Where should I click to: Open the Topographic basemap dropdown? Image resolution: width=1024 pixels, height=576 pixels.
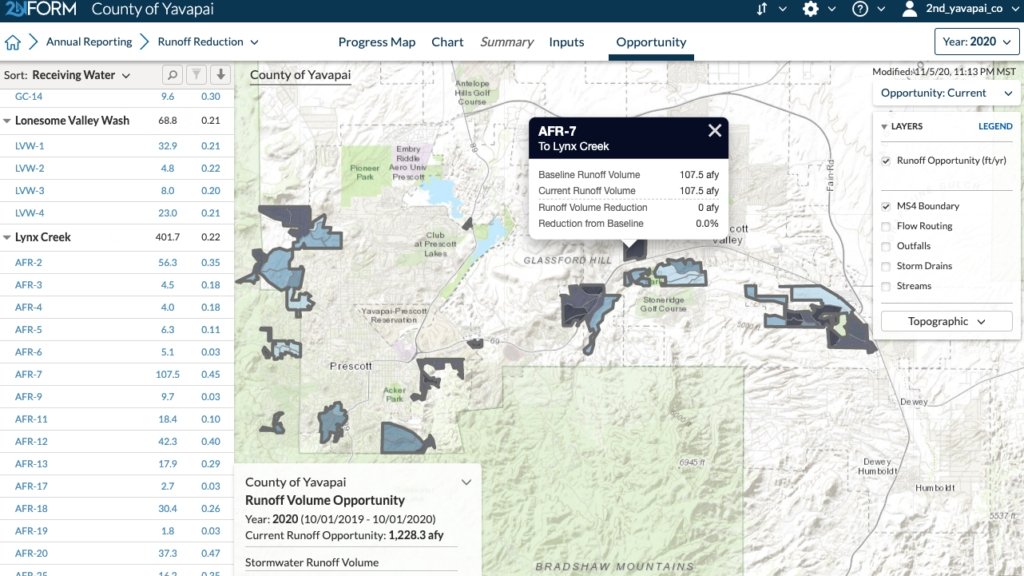coord(946,322)
